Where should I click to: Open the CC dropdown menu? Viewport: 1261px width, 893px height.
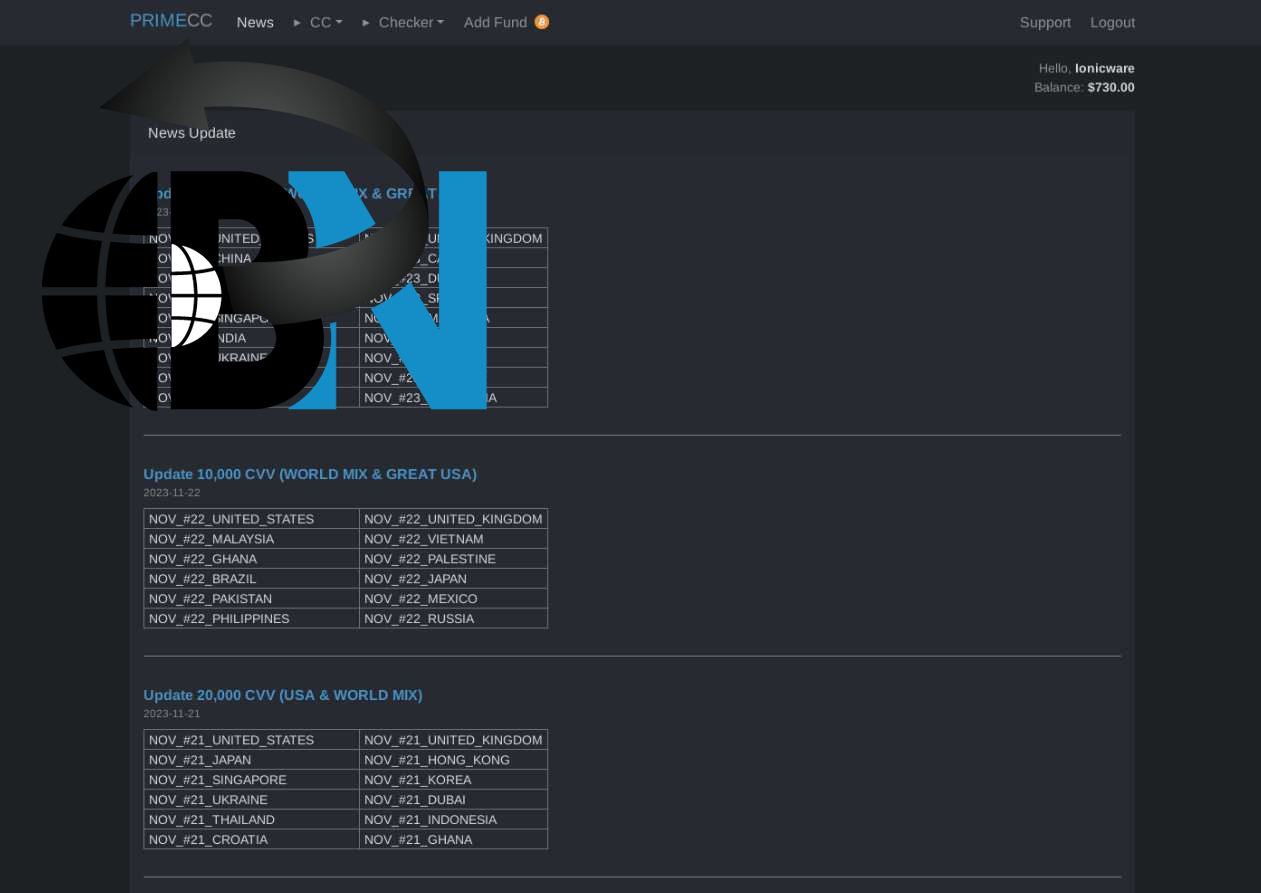coord(325,22)
